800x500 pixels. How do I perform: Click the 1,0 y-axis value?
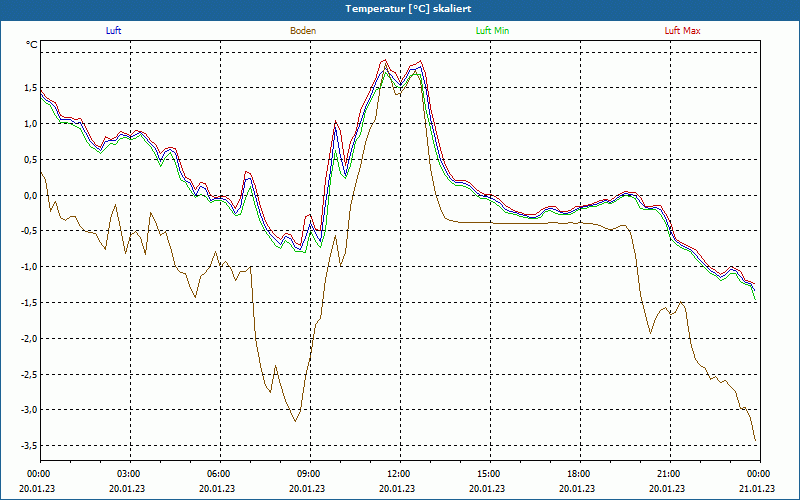tap(31, 123)
